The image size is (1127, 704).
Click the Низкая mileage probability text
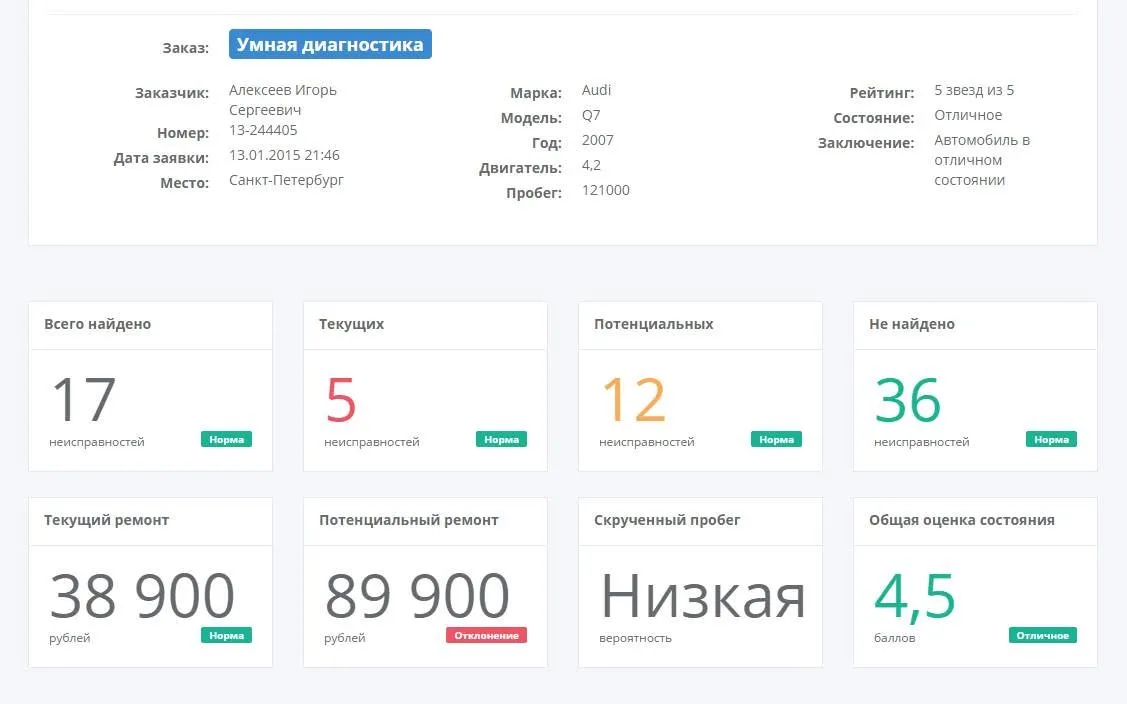(x=703, y=596)
